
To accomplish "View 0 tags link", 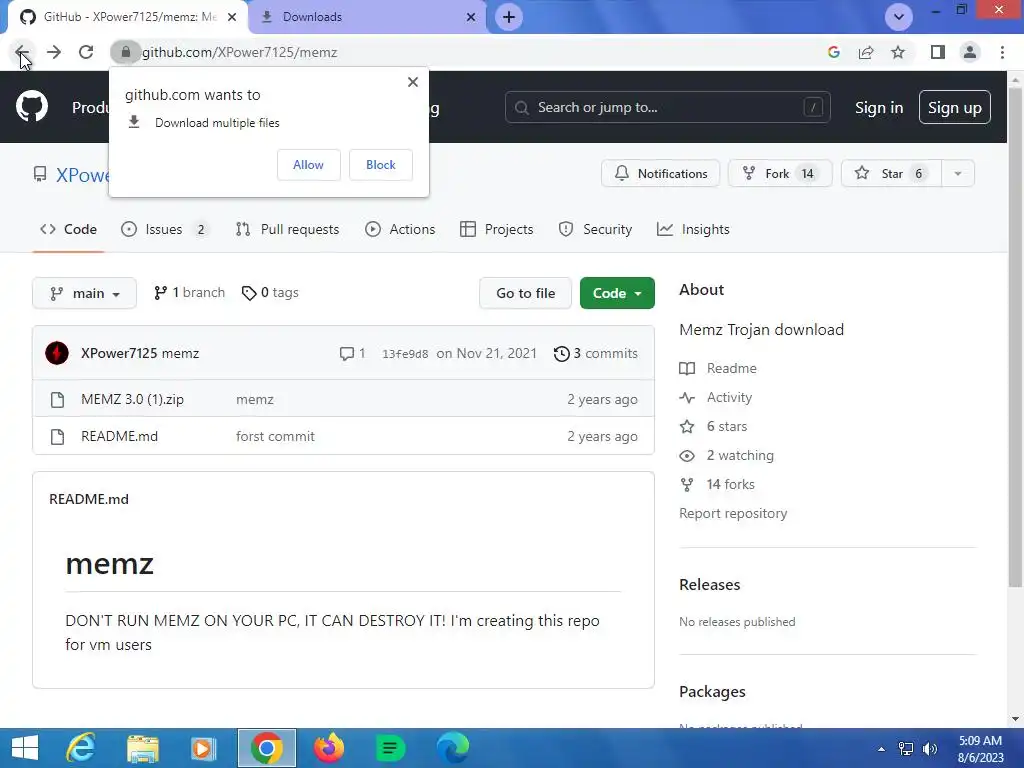I will [x=270, y=293].
